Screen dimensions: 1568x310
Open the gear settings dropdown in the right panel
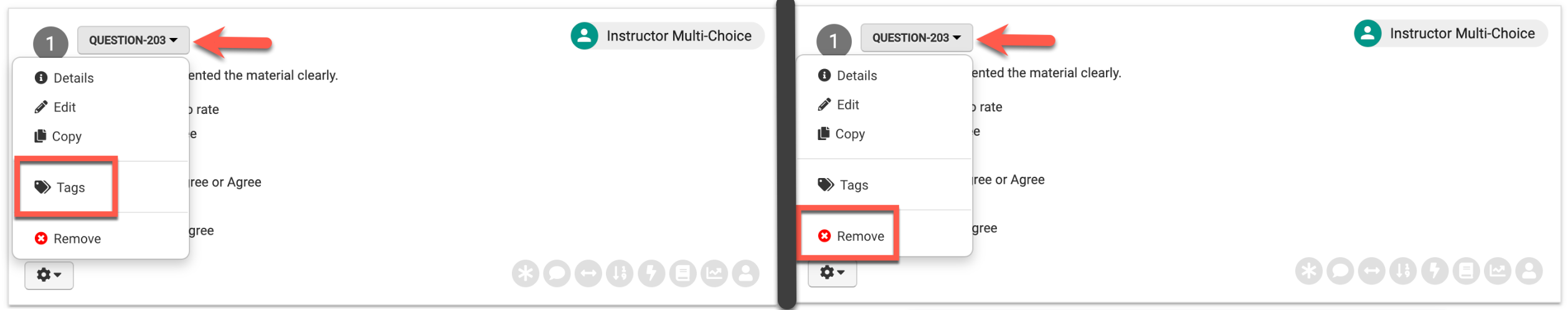832,273
